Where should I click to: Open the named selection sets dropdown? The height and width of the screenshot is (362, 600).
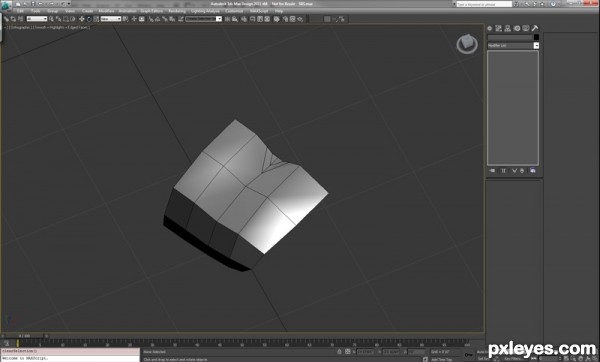204,19
